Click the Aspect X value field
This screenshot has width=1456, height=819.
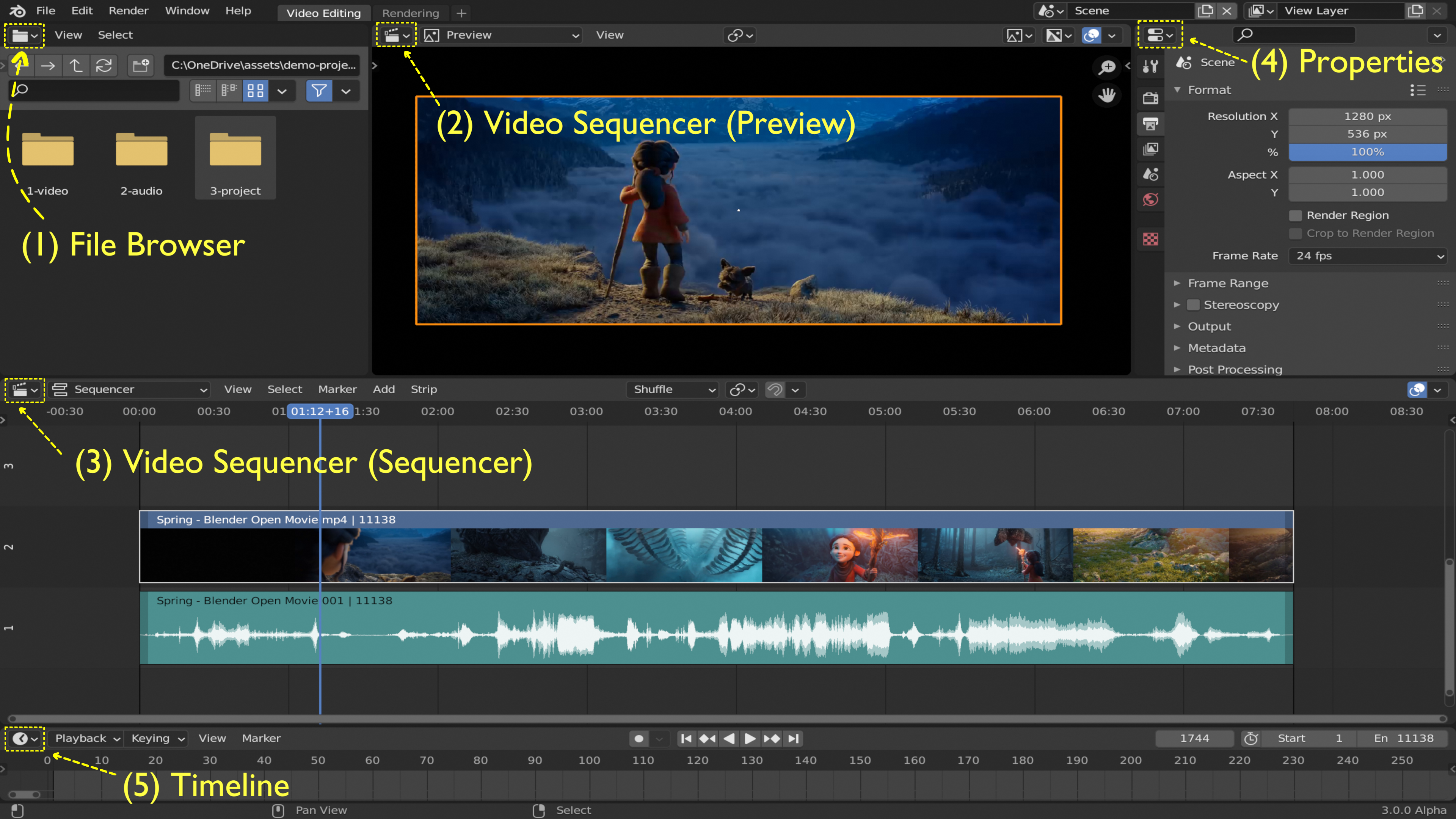coord(1367,175)
